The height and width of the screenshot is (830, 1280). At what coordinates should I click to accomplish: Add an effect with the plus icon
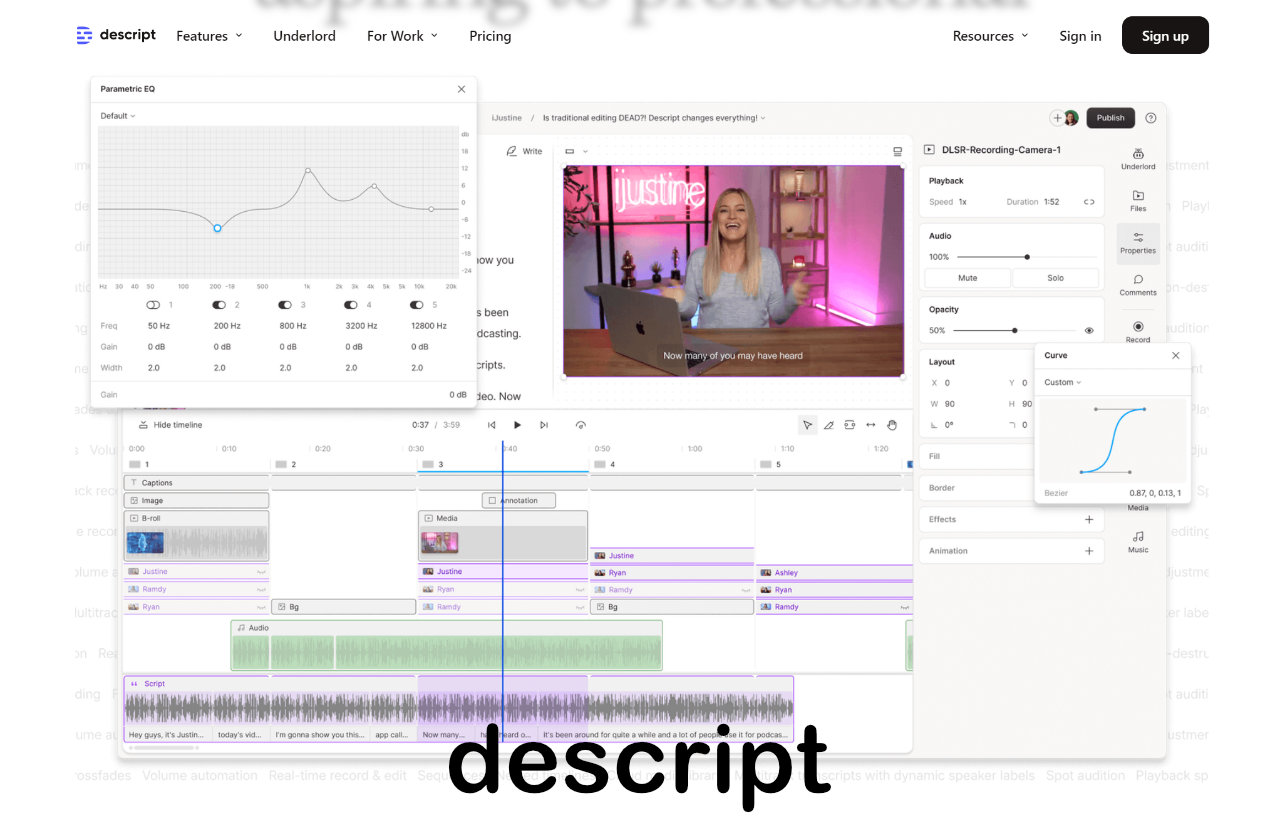click(1089, 520)
